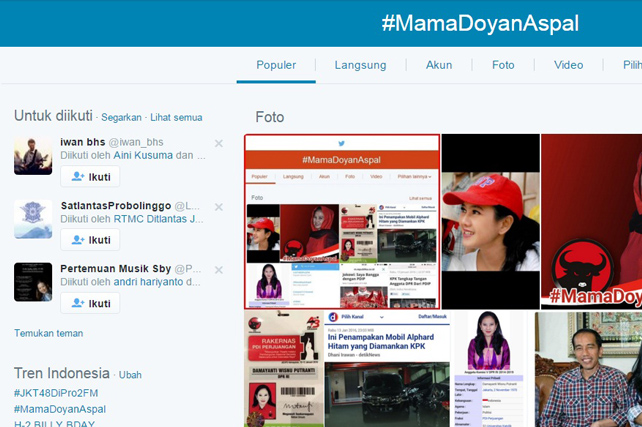Open H-2 BILLY BDAY trend
The height and width of the screenshot is (427, 642).
(54, 423)
